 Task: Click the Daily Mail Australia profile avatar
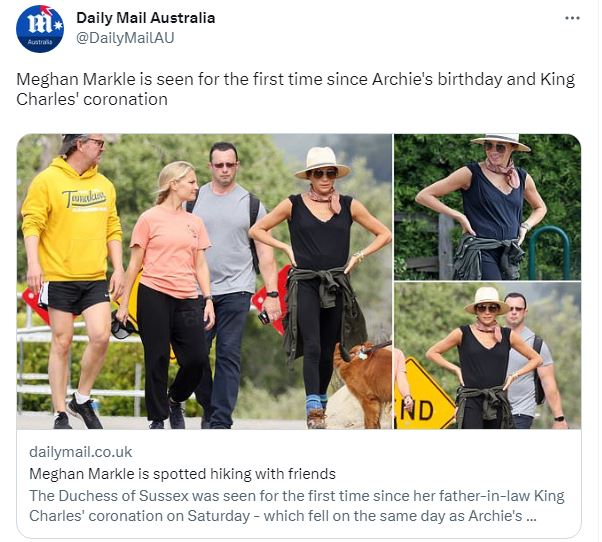40,28
